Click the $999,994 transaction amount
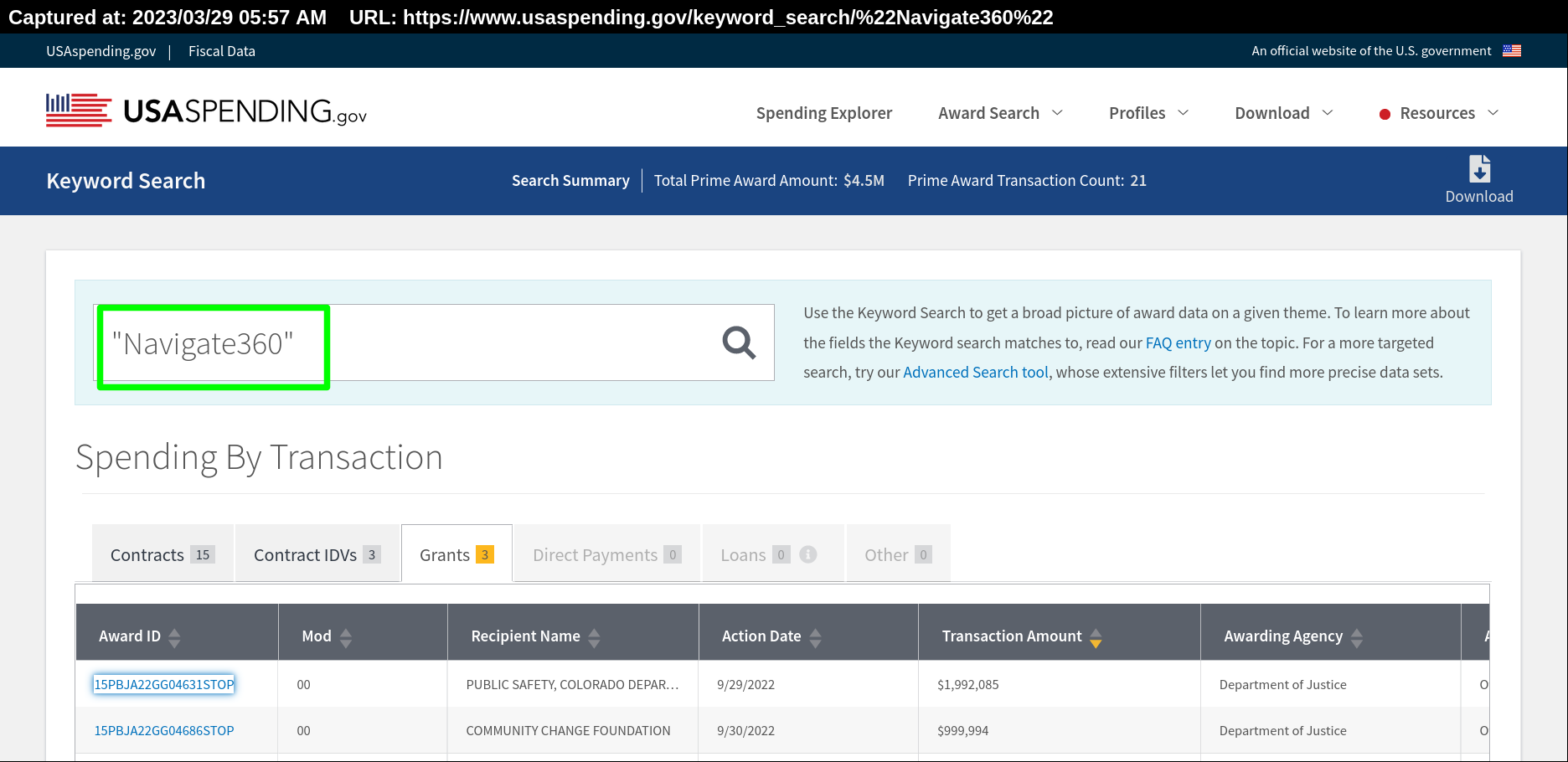 (963, 730)
